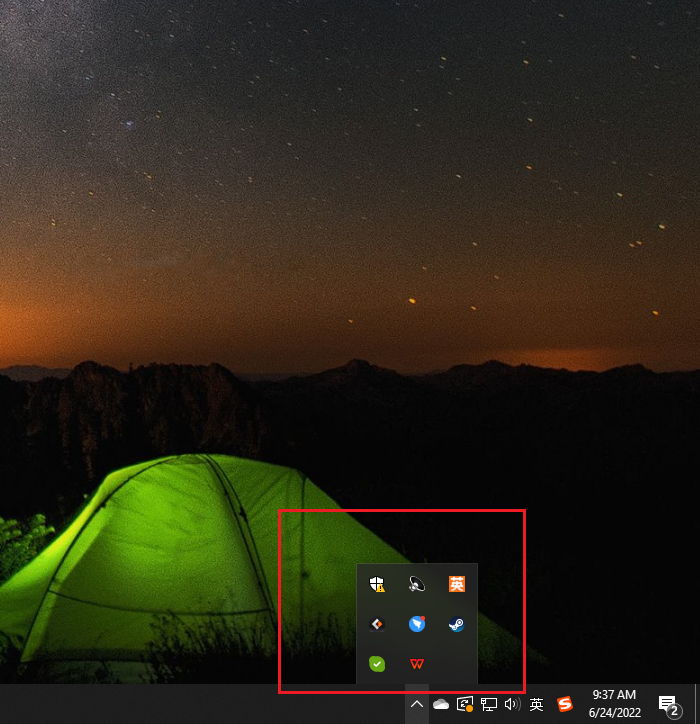
Task: Open the blue bird icon with red dot
Action: (x=417, y=624)
